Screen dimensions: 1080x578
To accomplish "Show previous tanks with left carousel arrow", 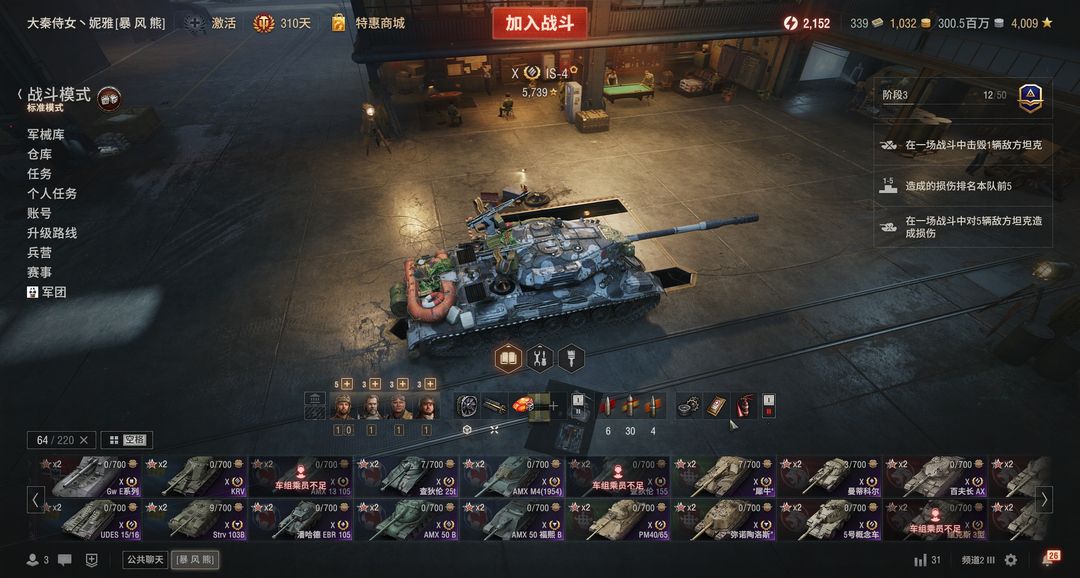I will pos(35,499).
